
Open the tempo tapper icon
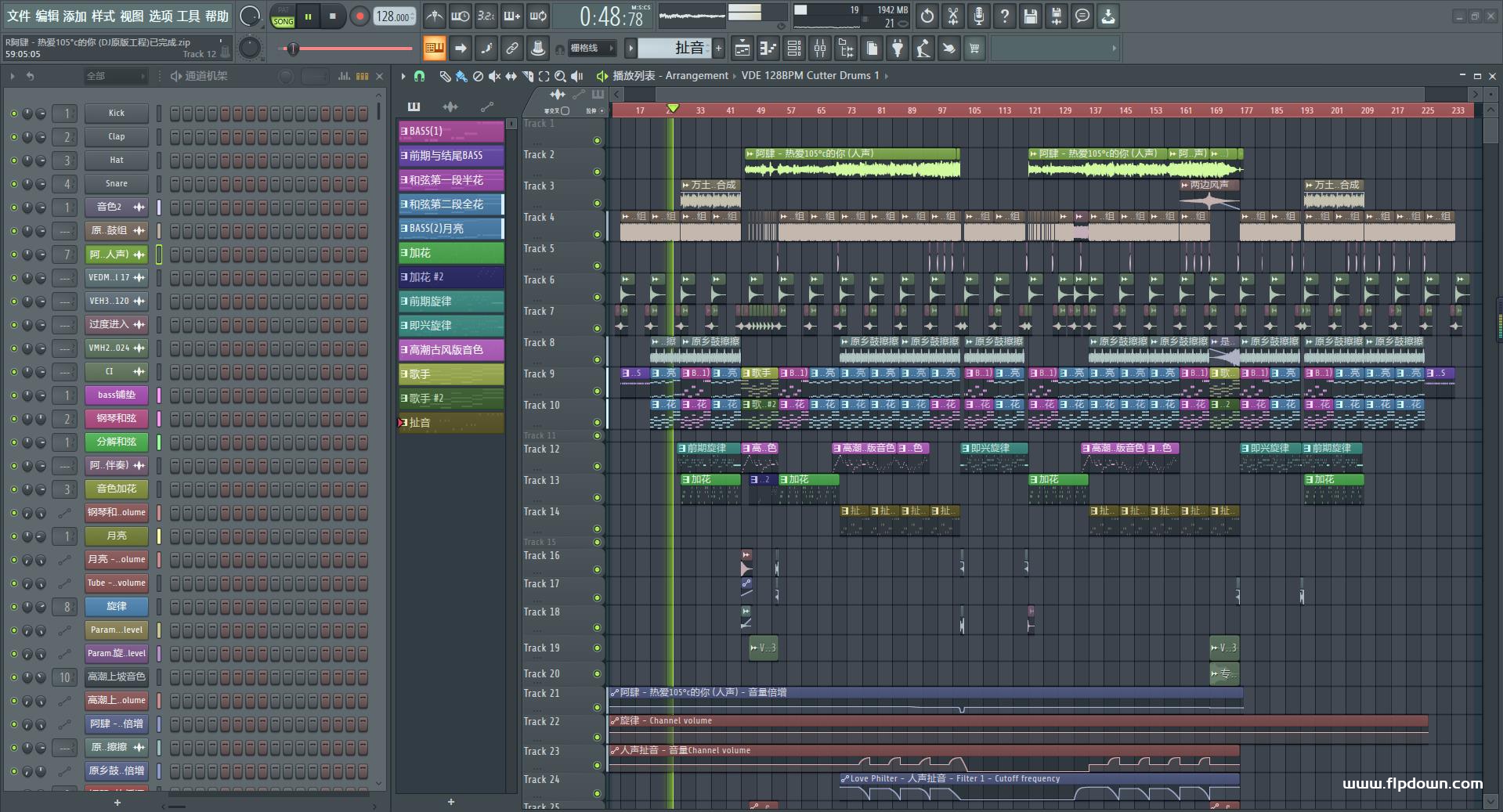click(x=923, y=49)
